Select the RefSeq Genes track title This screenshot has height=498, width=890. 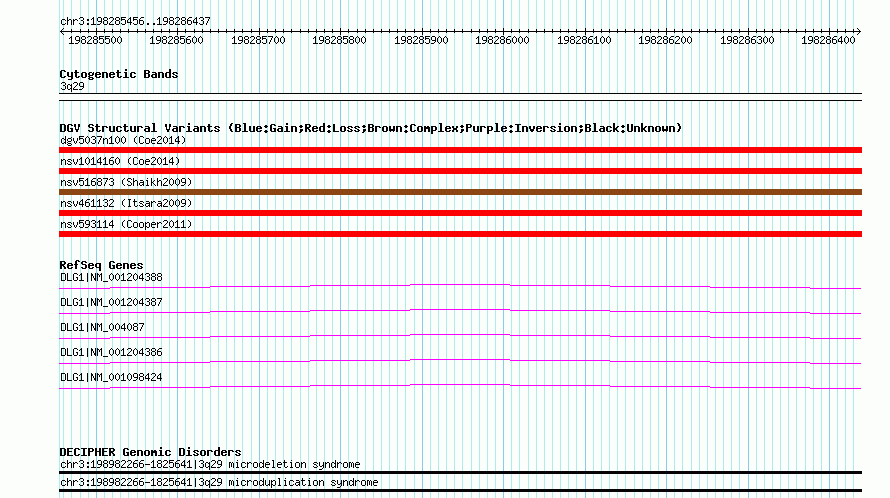(101, 265)
